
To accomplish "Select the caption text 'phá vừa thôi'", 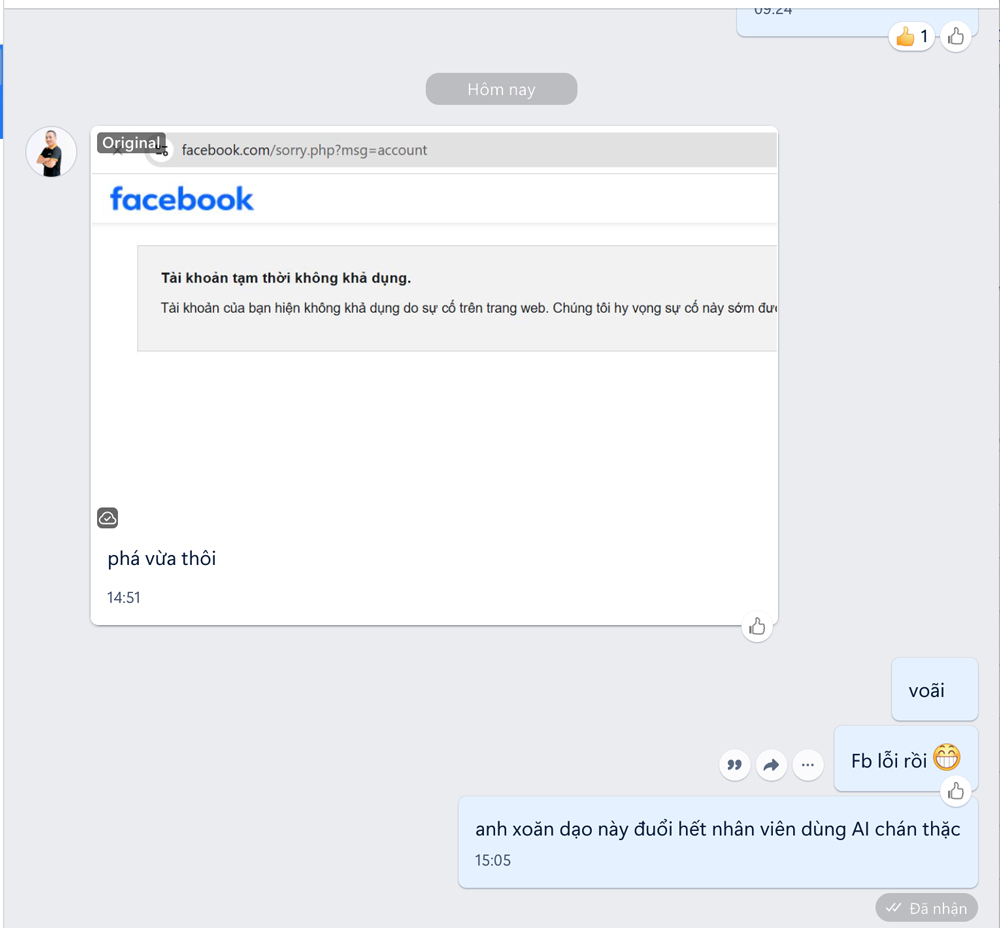I will point(161,558).
